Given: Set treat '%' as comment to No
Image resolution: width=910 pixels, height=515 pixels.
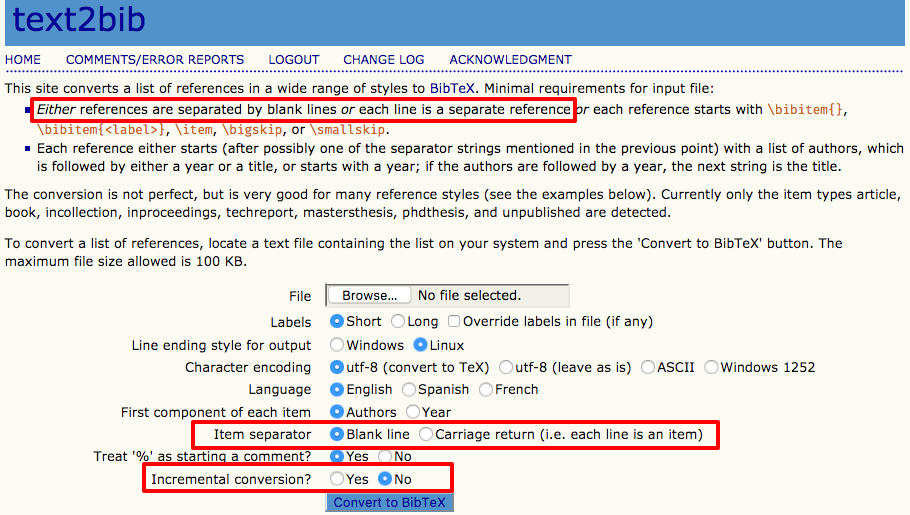Looking at the screenshot, I should click(x=385, y=456).
